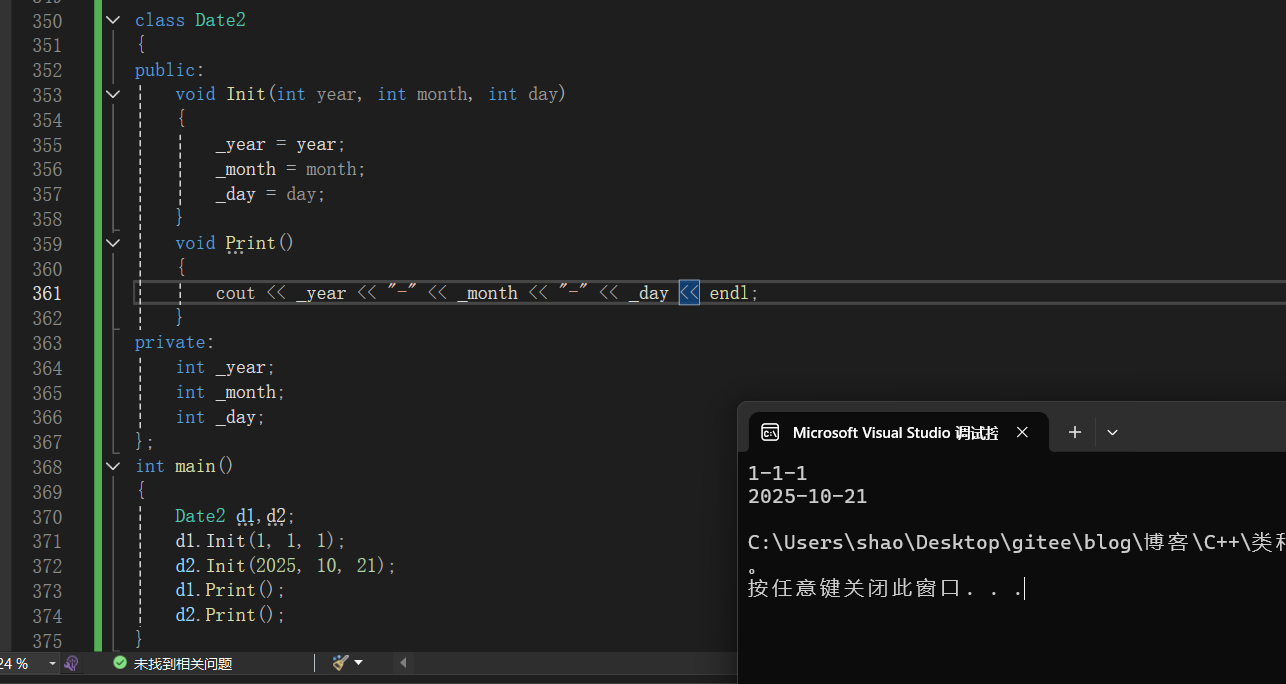Click the C:\Users\shao path line in console

coord(1016,543)
